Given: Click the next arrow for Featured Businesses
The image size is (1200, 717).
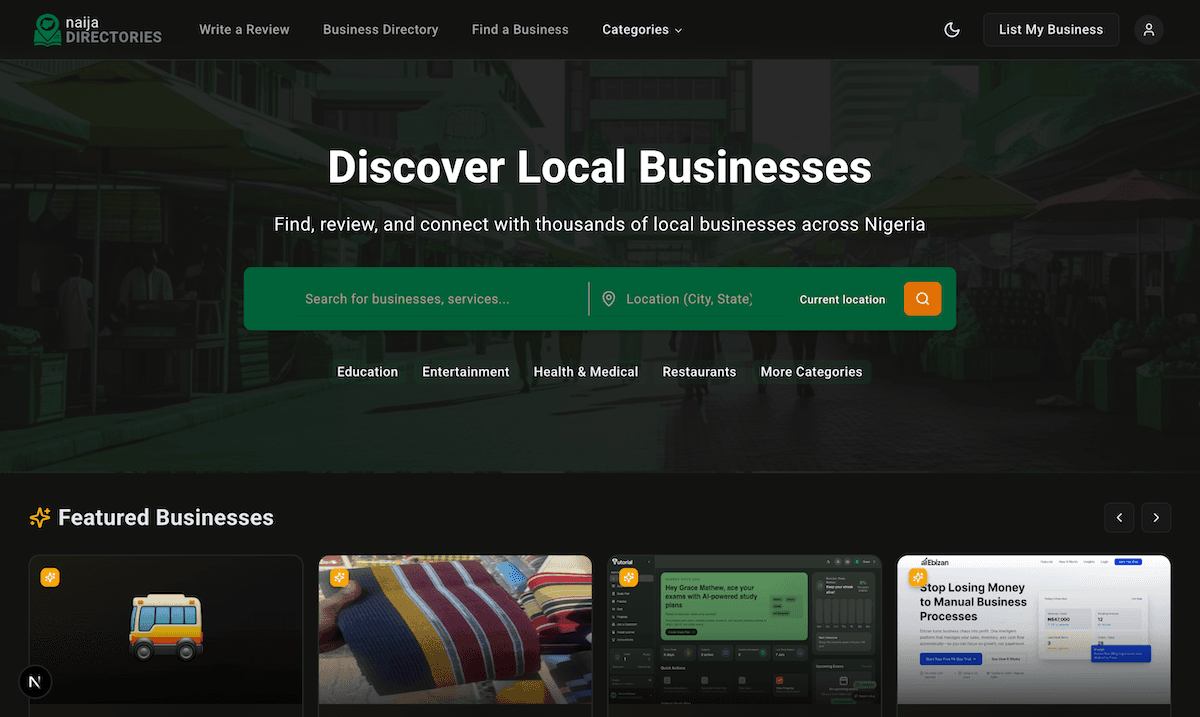Looking at the screenshot, I should click(x=1156, y=517).
